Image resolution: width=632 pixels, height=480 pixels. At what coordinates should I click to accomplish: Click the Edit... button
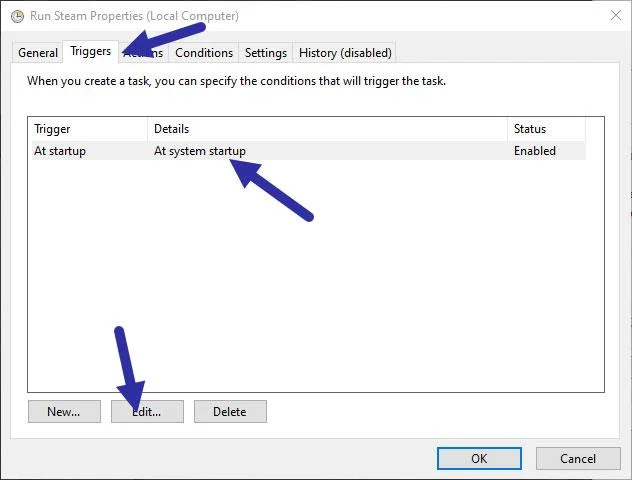[147, 411]
